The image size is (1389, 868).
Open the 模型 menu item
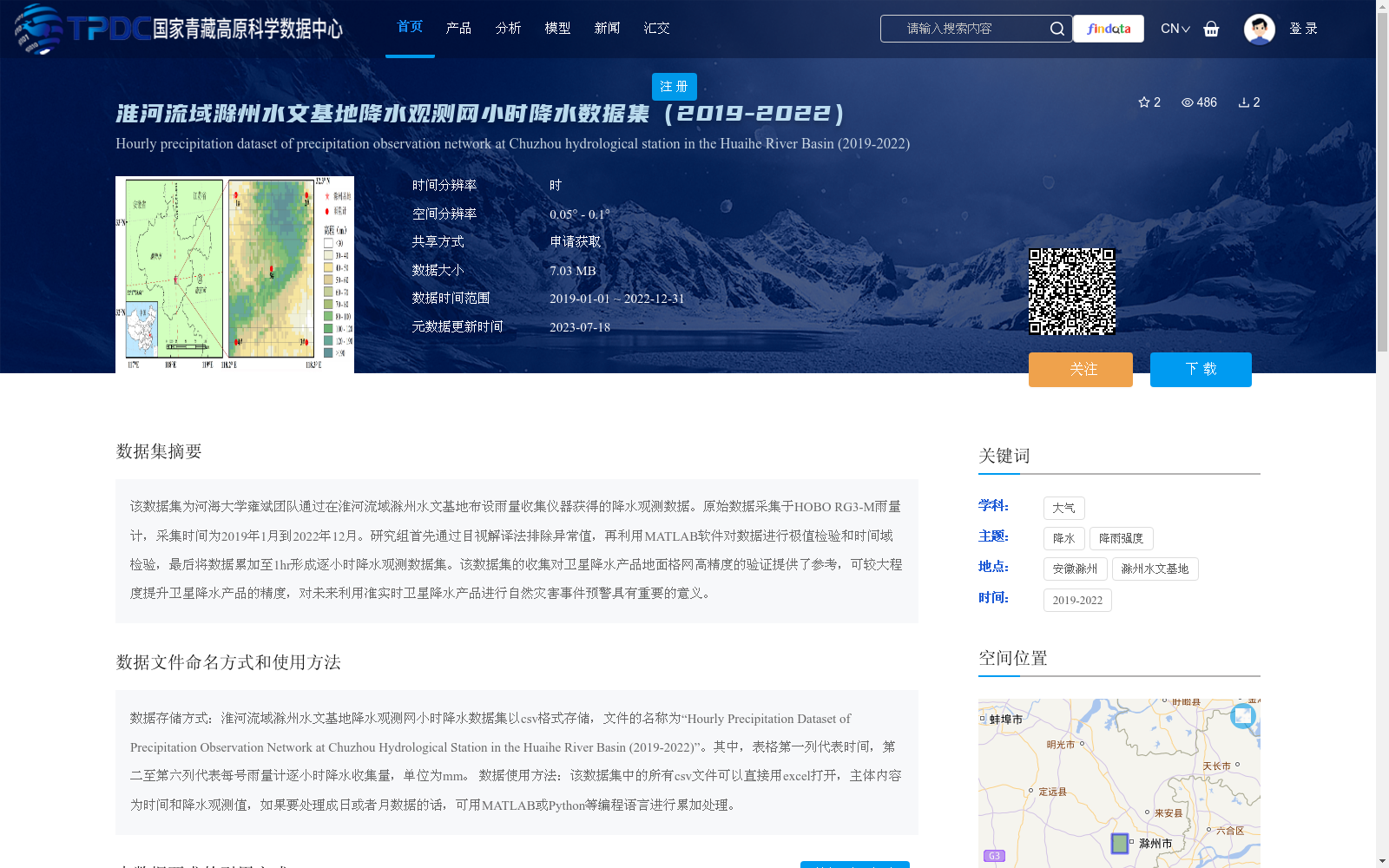click(557, 29)
